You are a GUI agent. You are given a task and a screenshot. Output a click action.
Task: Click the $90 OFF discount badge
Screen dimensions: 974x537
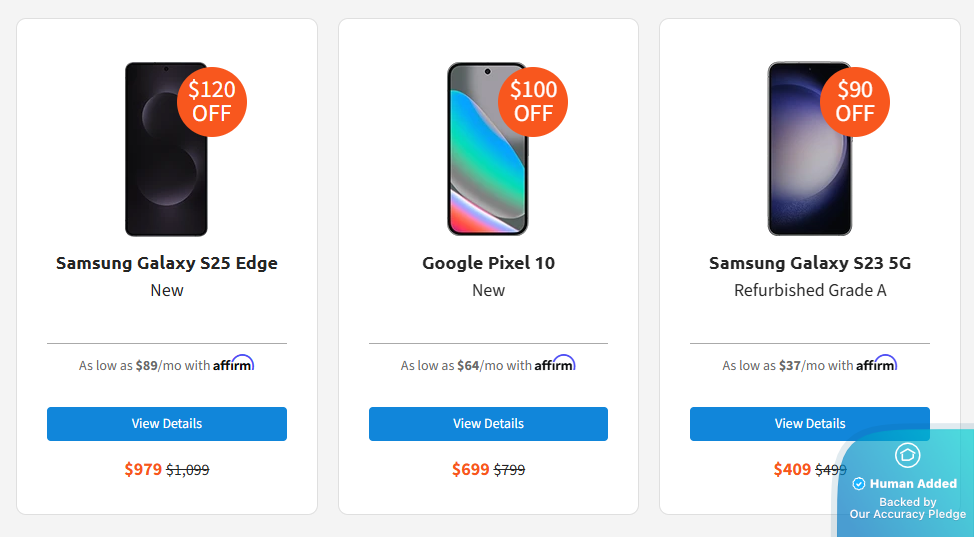[x=855, y=101]
